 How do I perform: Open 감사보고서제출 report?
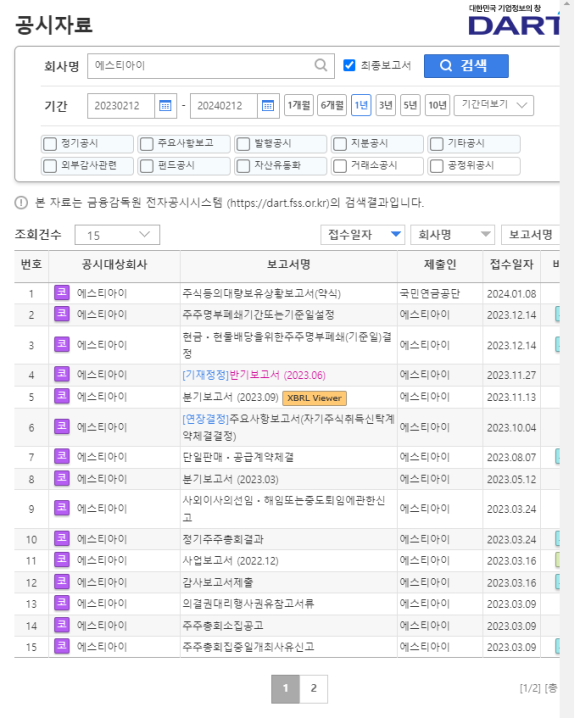[x=218, y=582]
